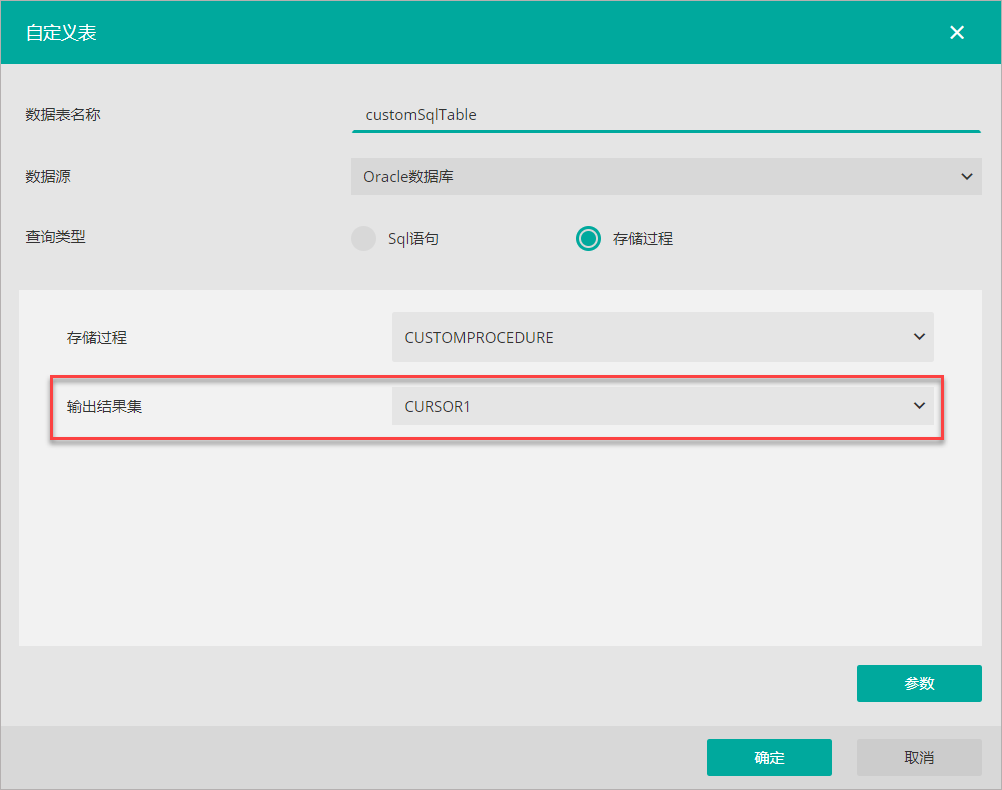Click the 存储过程 label beside CUSTOMPROCEDURE
1002x790 pixels.
97,338
